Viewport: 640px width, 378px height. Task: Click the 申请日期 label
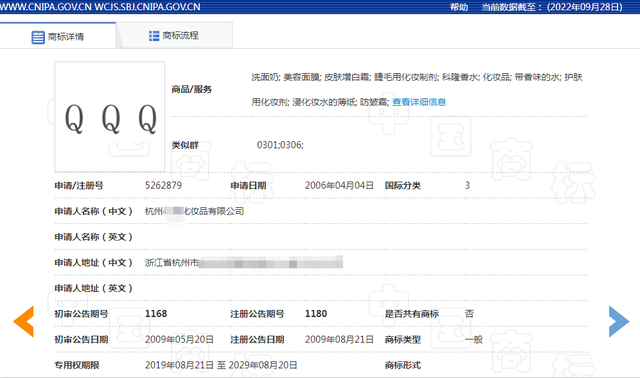coord(248,186)
